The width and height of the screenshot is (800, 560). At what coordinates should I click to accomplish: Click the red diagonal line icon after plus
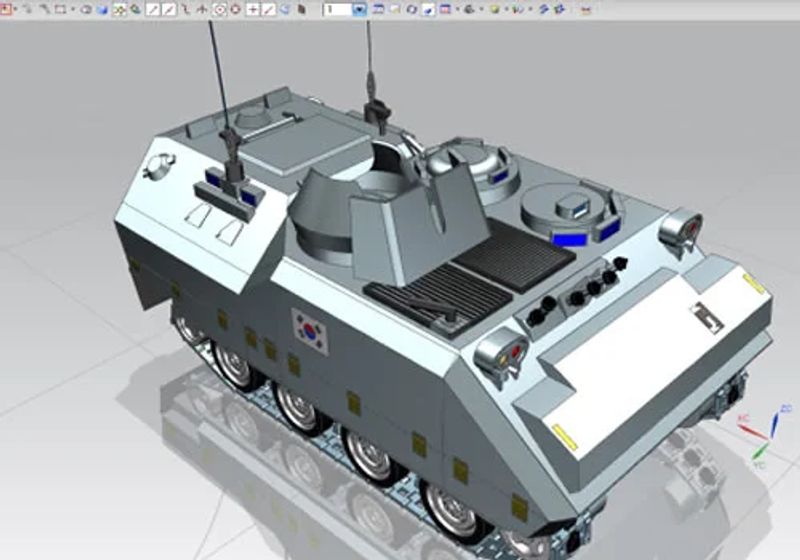(268, 9)
